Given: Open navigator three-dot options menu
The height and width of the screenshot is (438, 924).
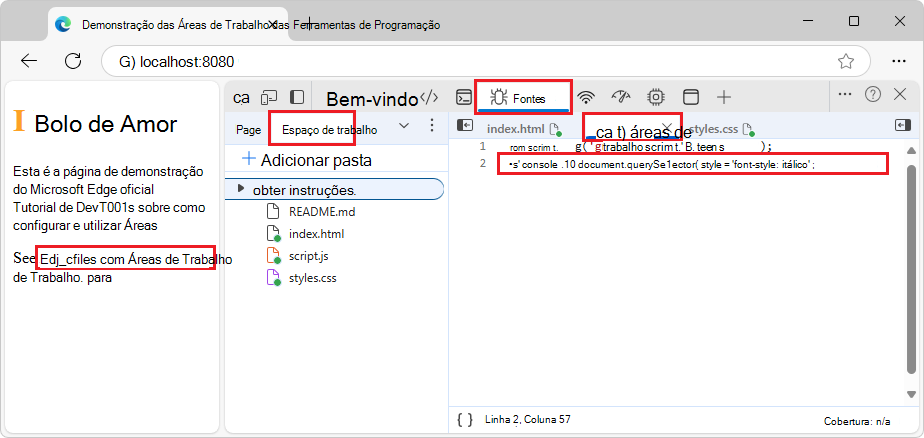Looking at the screenshot, I should [x=432, y=126].
